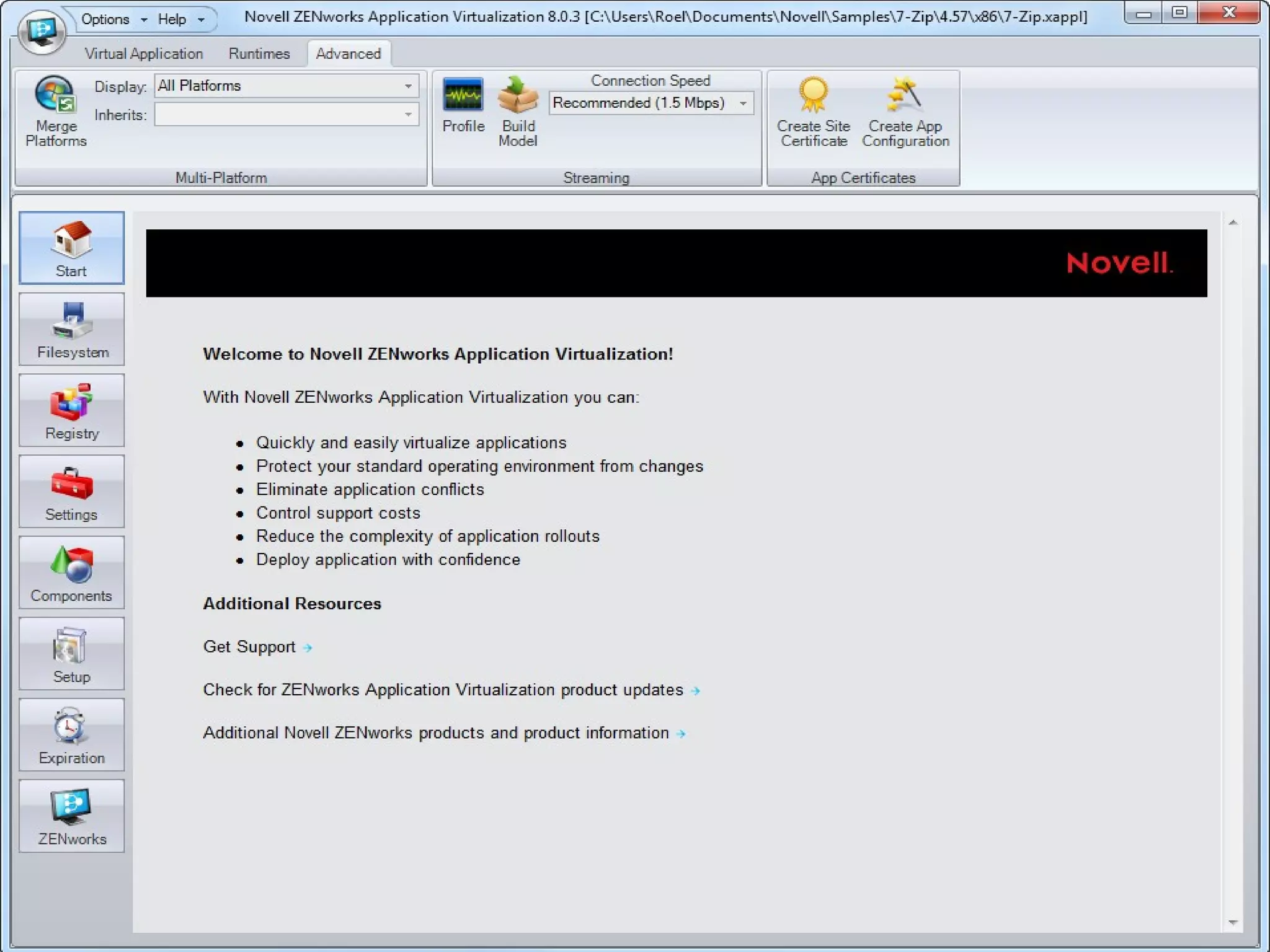Screen dimensions: 1270x952
Task: Select the Advanced tab
Action: [349, 54]
